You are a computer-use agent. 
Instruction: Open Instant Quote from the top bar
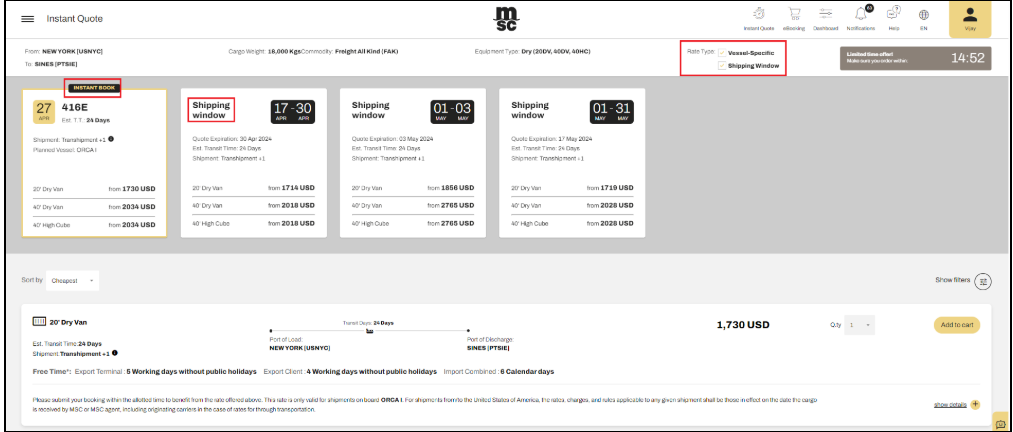(x=758, y=19)
